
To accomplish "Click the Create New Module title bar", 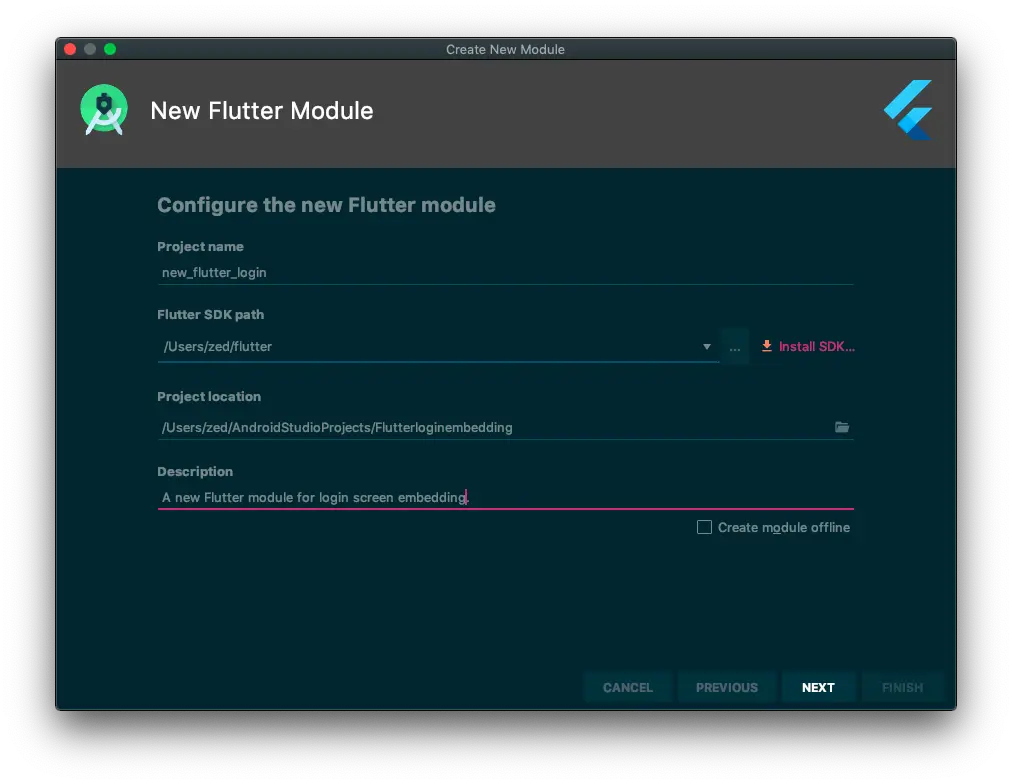I will click(505, 49).
